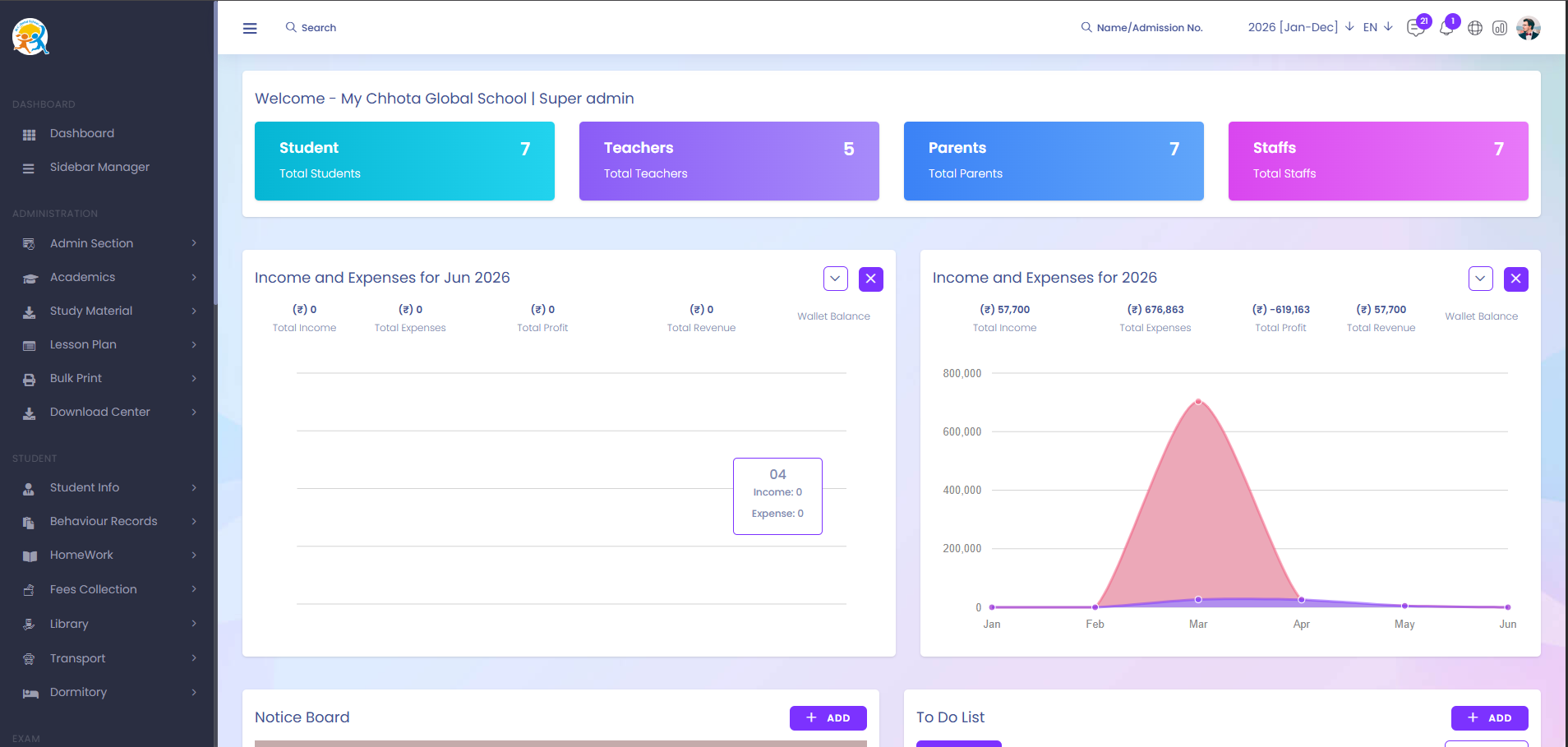This screenshot has height=747, width=1568.
Task: Collapse the Income and Expenses for 2026 chart
Action: [1481, 279]
